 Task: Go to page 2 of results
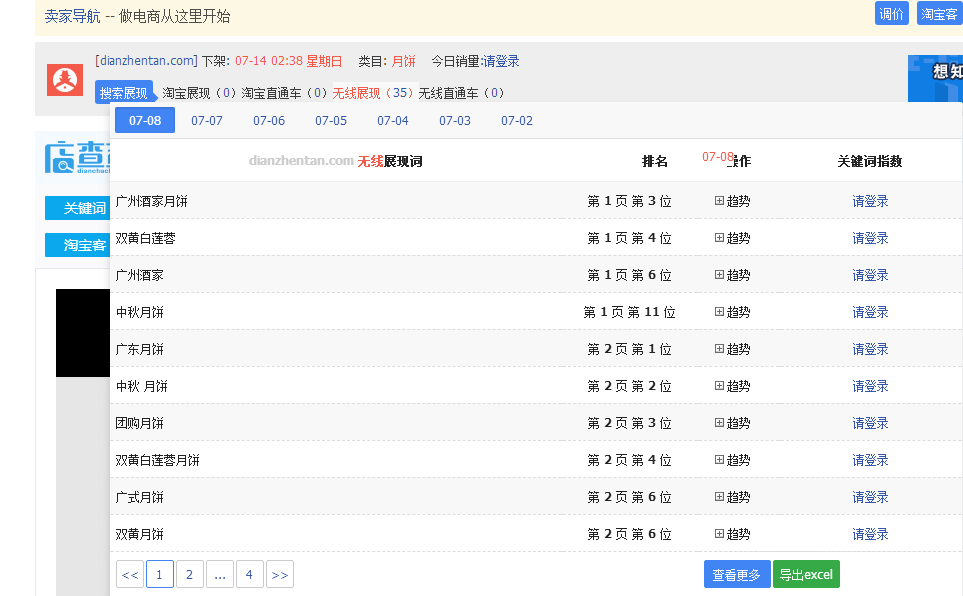pos(190,574)
